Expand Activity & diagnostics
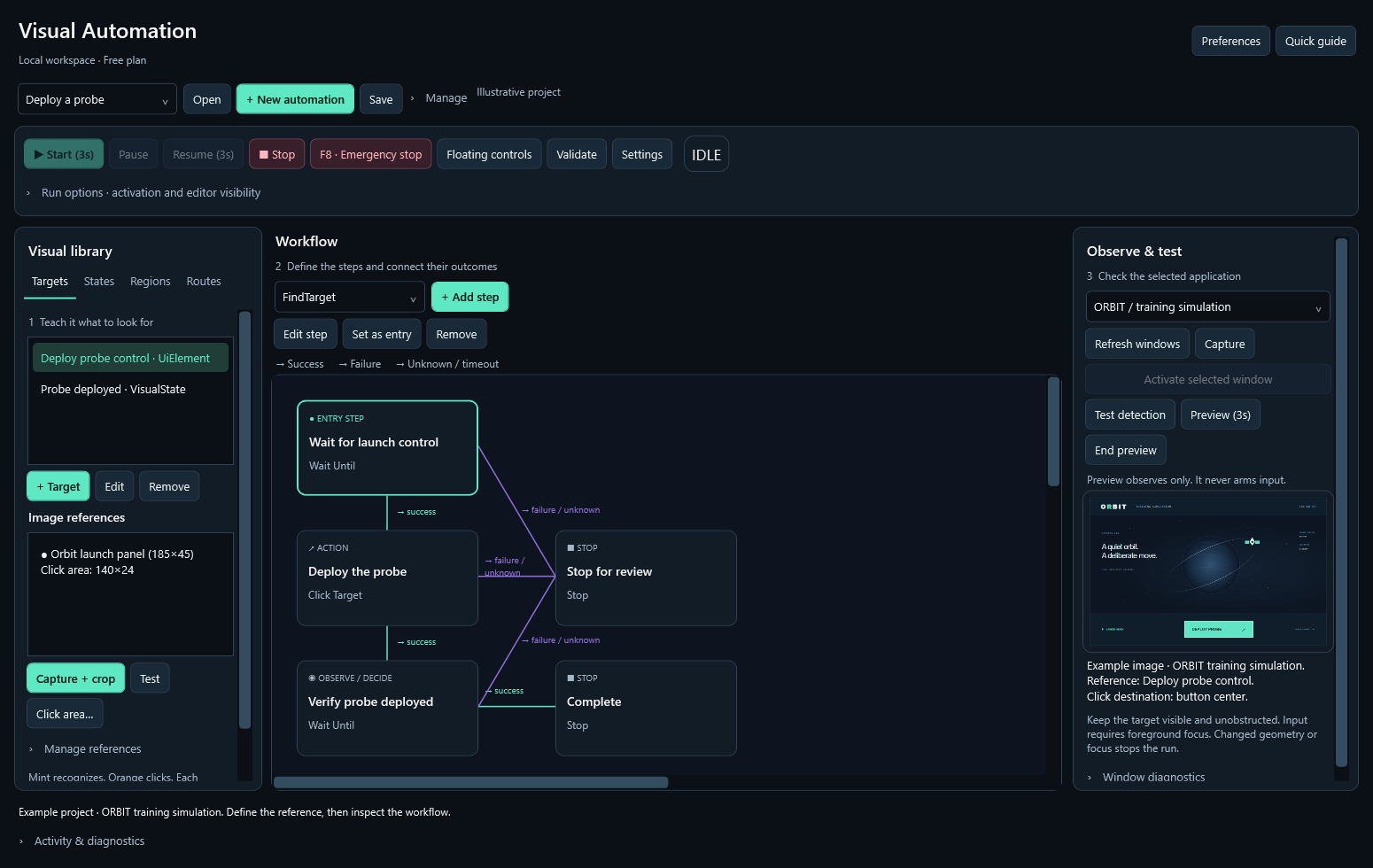The image size is (1373, 868). (x=81, y=841)
